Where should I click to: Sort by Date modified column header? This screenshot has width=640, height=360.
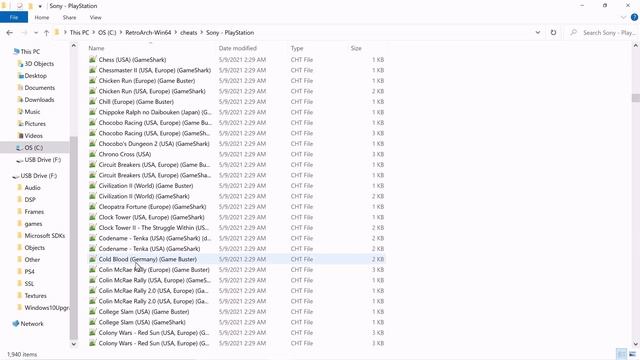coord(238,48)
